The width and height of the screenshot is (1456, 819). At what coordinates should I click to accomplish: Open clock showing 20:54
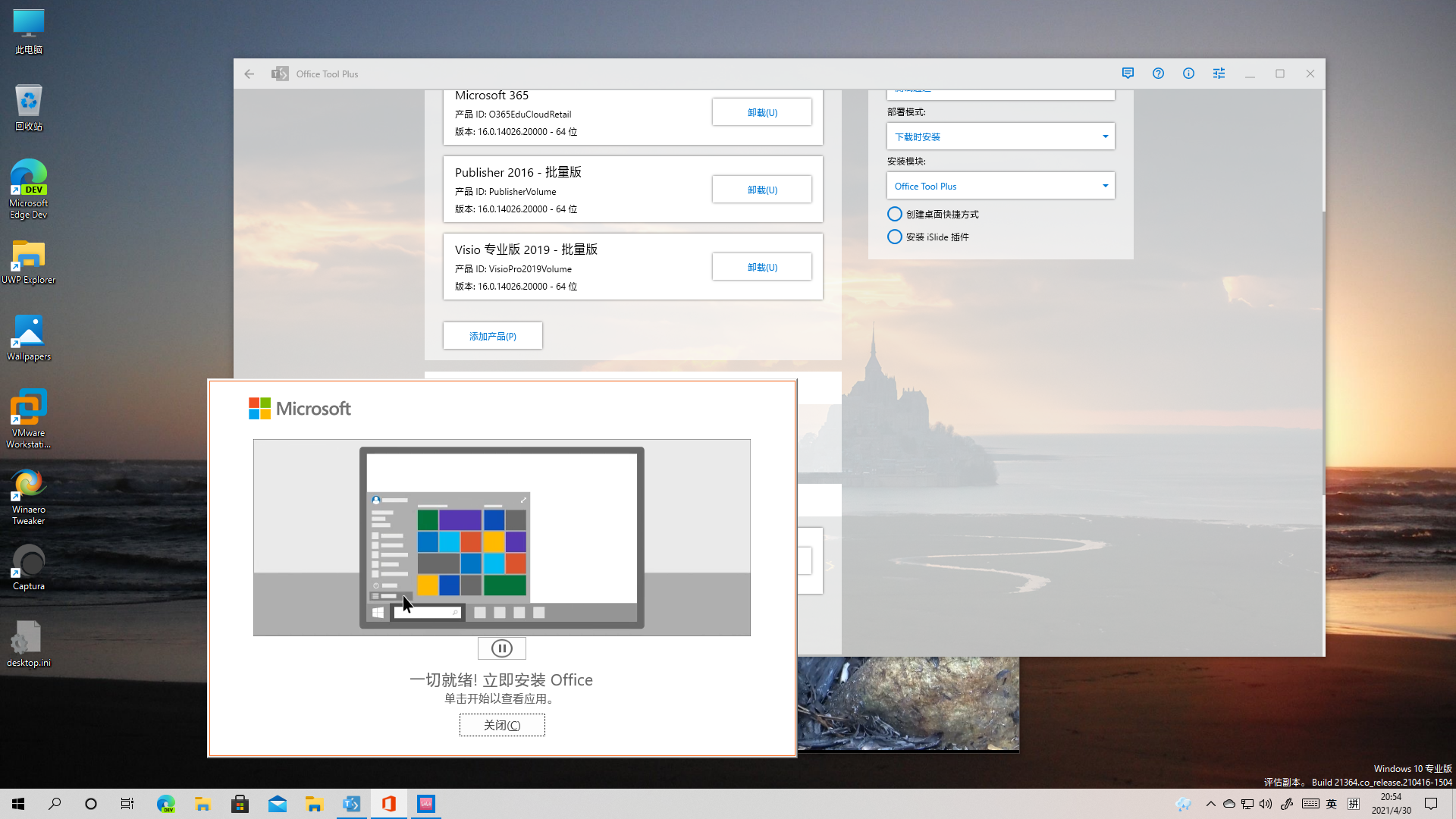[x=1391, y=804]
